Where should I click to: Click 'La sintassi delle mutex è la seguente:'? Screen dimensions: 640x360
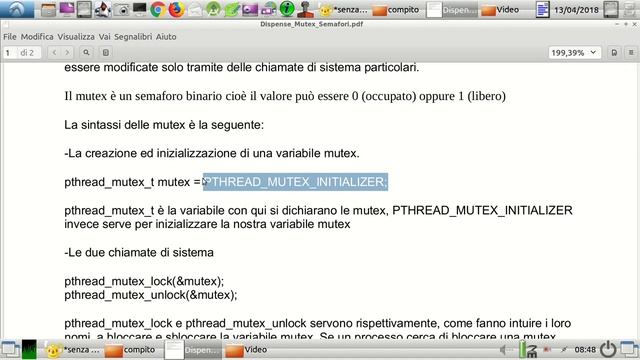click(x=164, y=125)
